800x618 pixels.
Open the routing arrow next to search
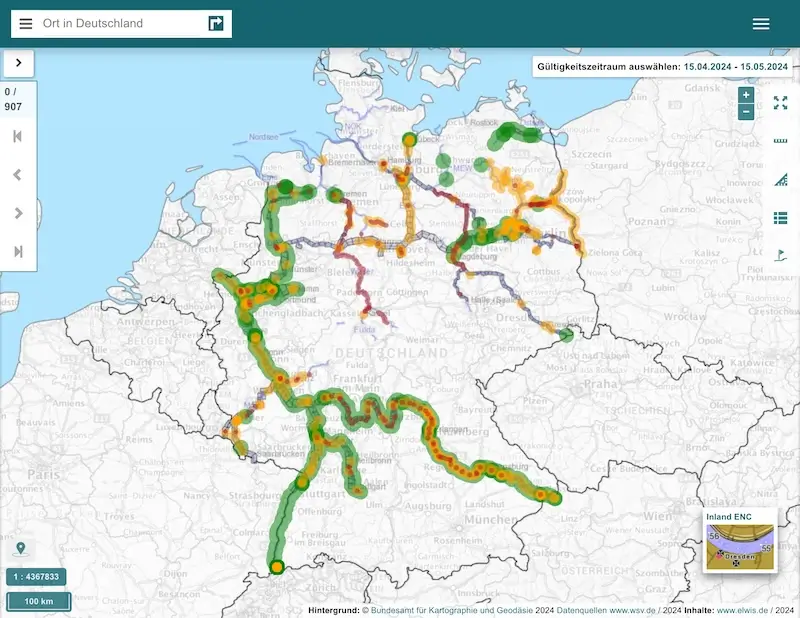[x=216, y=24]
